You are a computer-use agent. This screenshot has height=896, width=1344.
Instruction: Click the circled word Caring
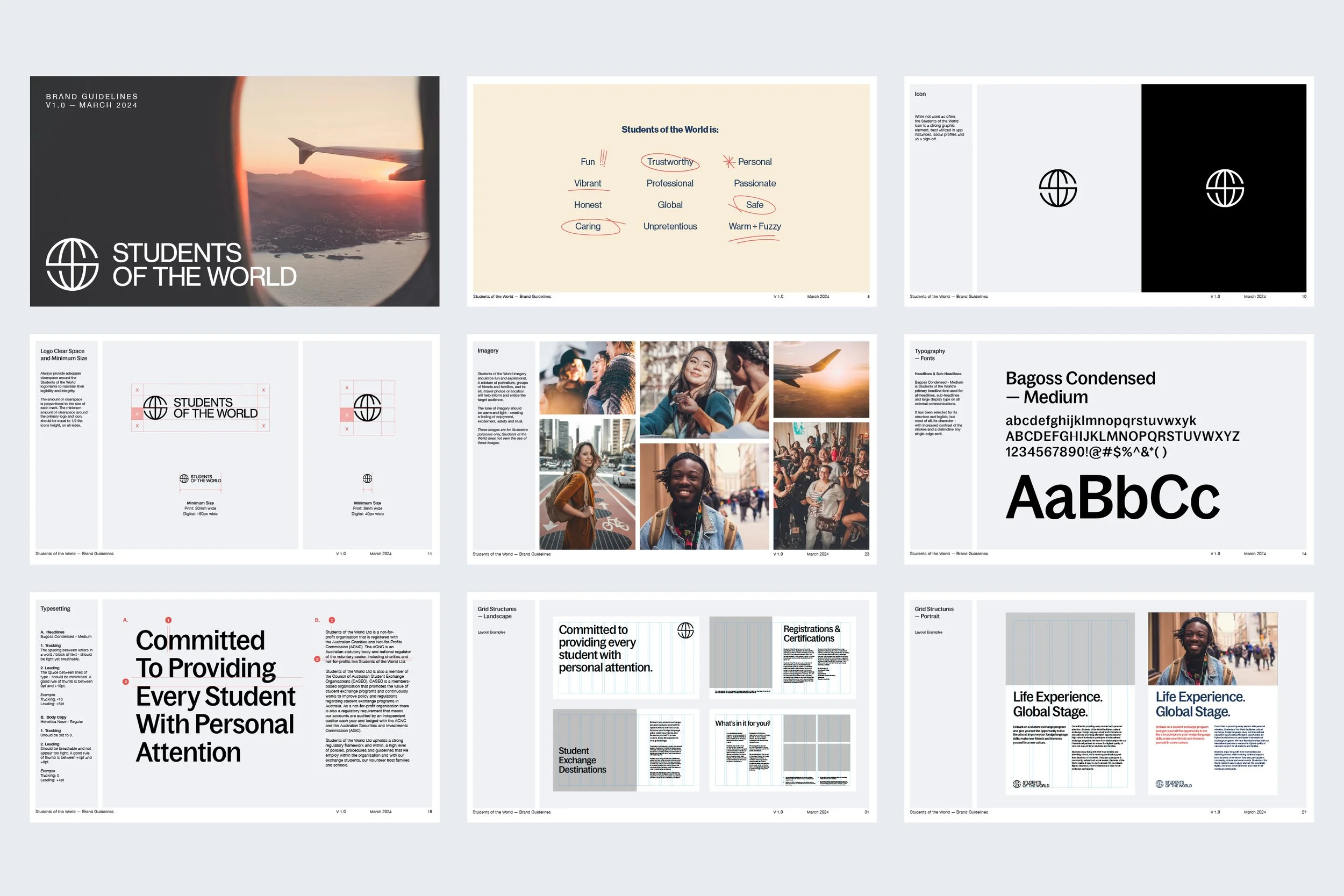click(x=588, y=226)
